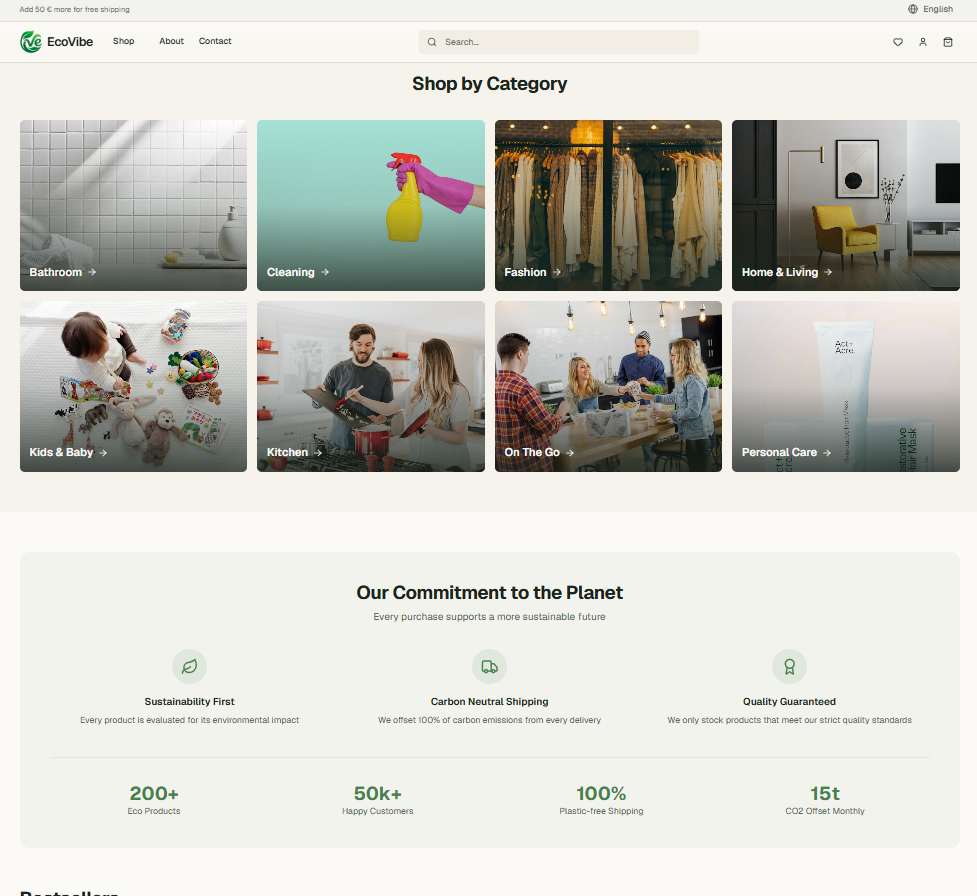
Task: Click the arrow next to Kitchen
Action: [x=318, y=452]
